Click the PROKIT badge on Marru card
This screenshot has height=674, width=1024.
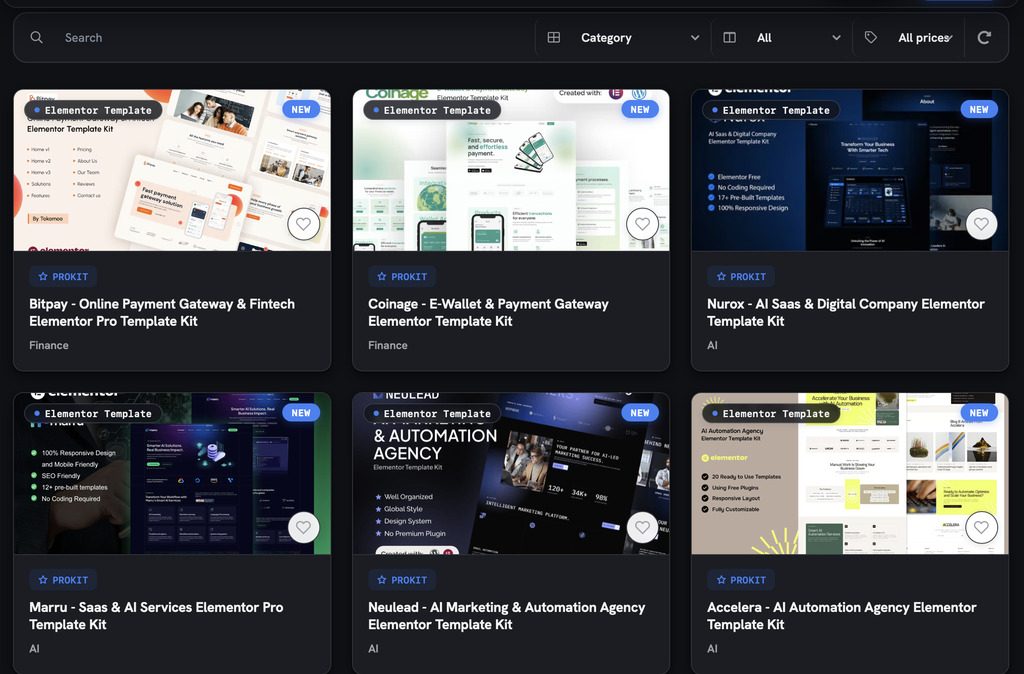pos(63,580)
